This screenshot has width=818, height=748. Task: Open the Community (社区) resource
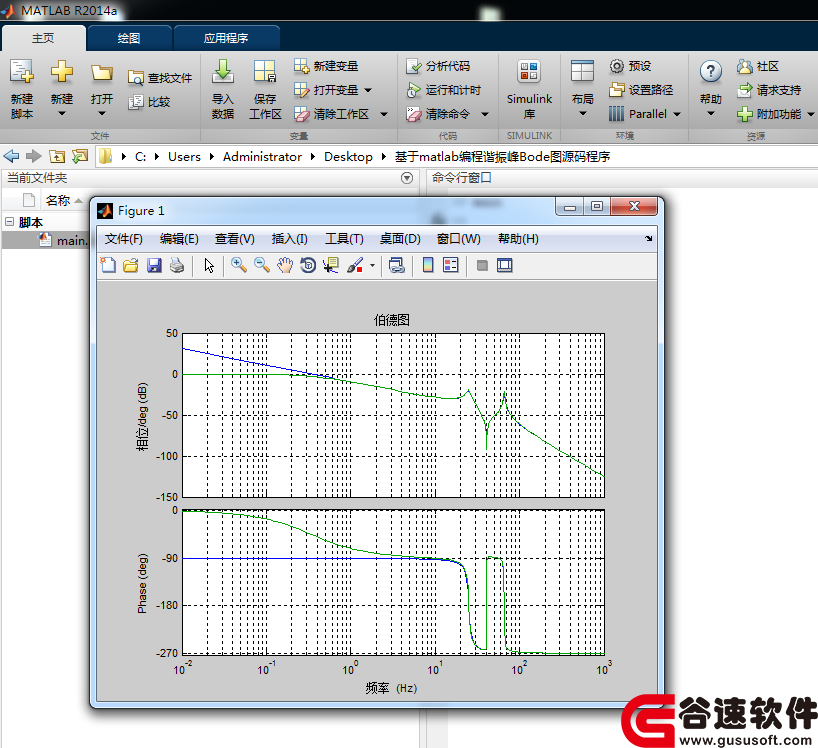click(758, 66)
